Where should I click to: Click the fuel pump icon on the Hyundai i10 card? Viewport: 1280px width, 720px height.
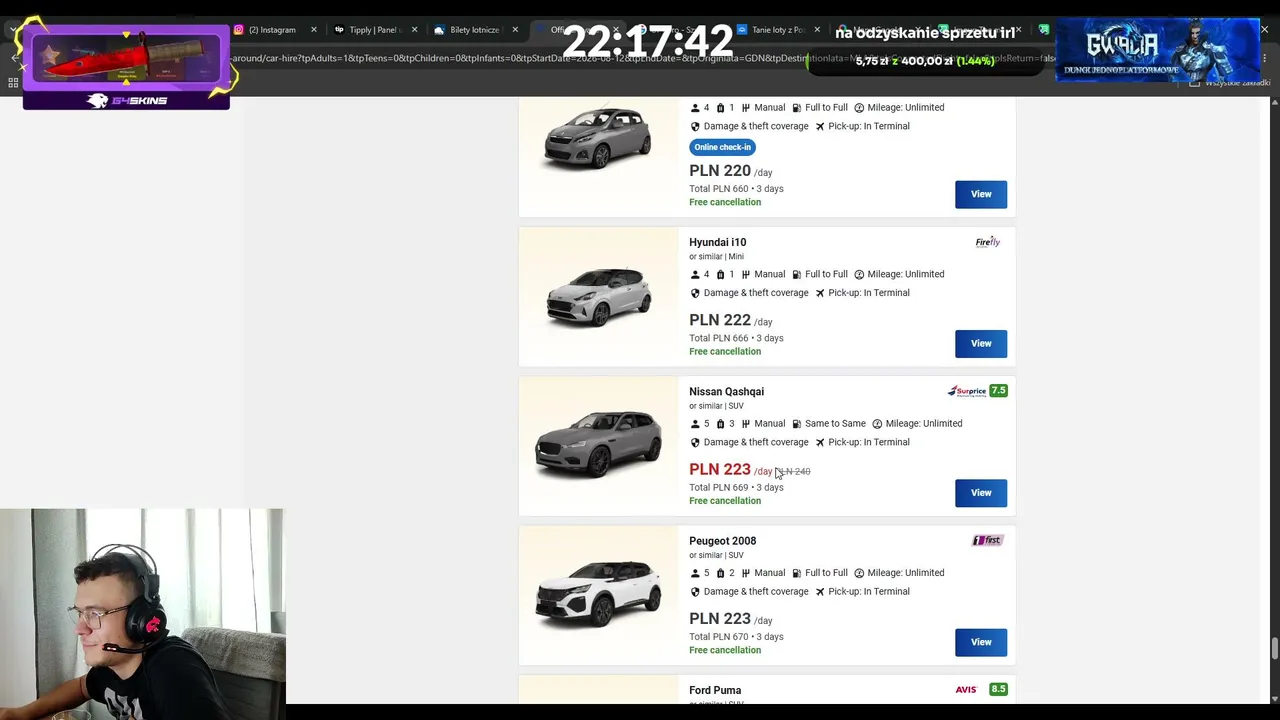click(x=797, y=274)
